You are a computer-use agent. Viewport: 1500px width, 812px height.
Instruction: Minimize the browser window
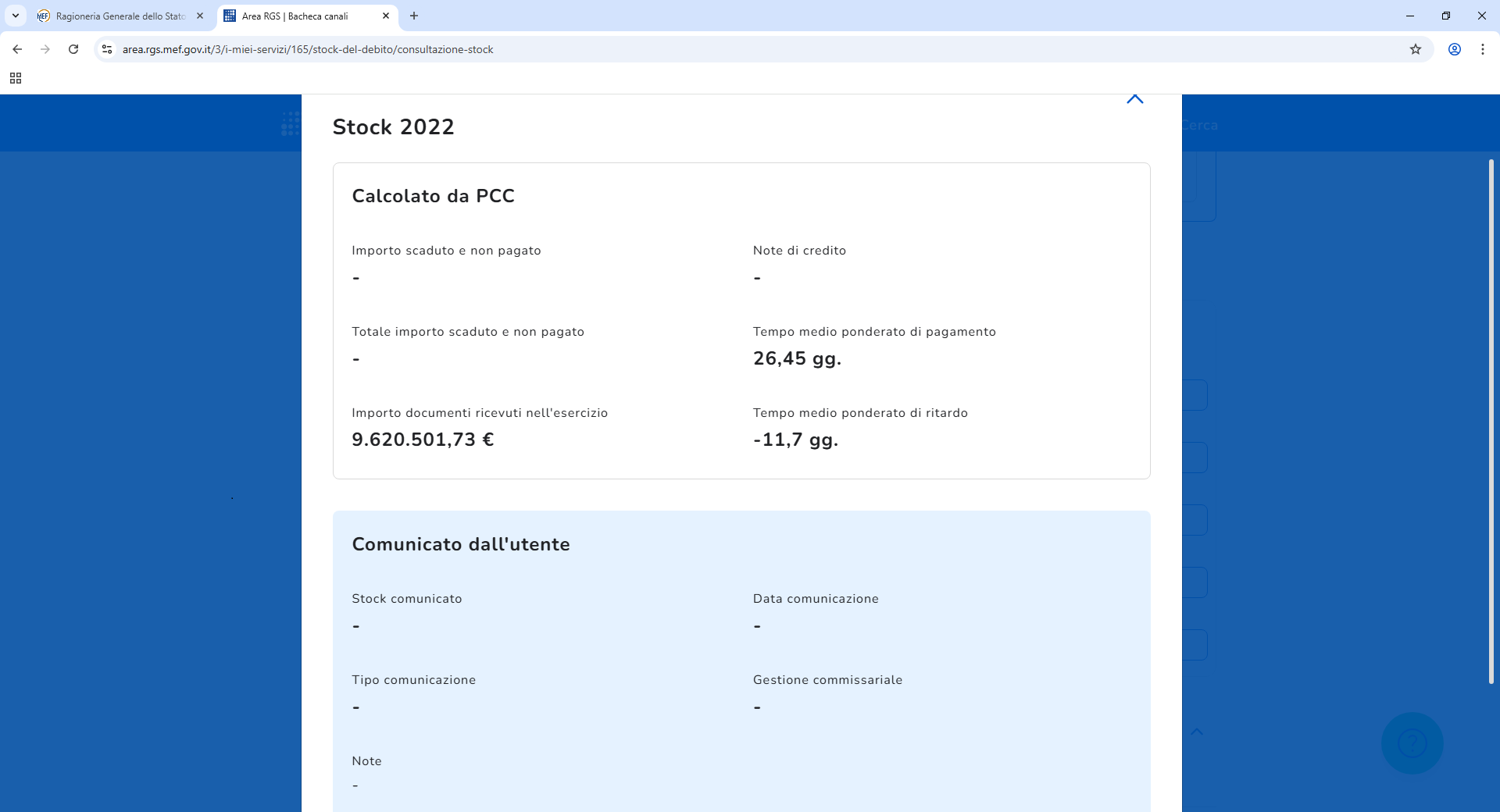[1410, 16]
